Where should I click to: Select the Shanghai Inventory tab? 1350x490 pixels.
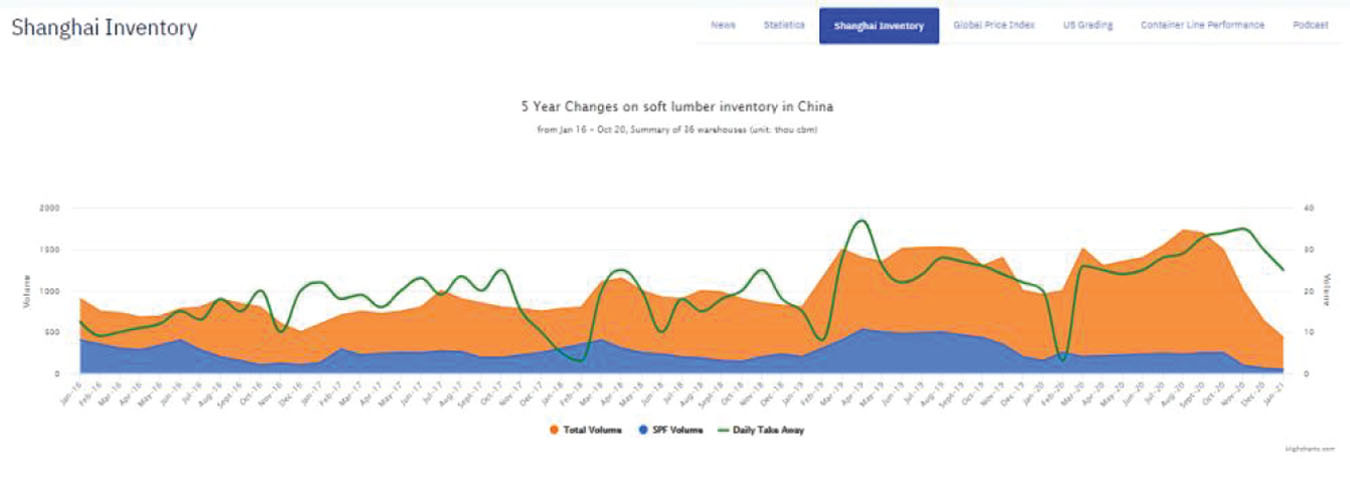(879, 26)
